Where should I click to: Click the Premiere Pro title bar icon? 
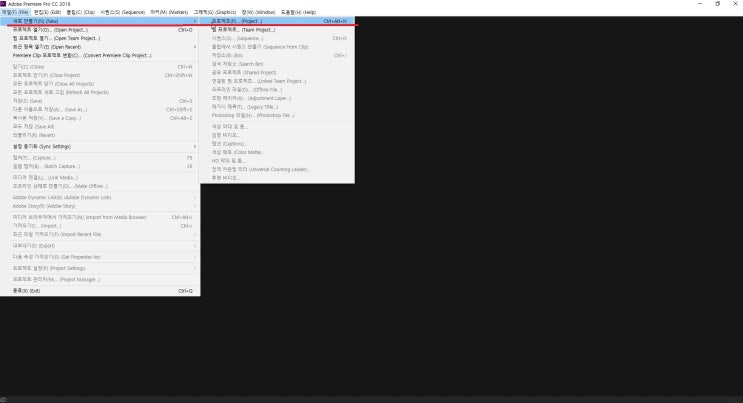click(x=3, y=4)
